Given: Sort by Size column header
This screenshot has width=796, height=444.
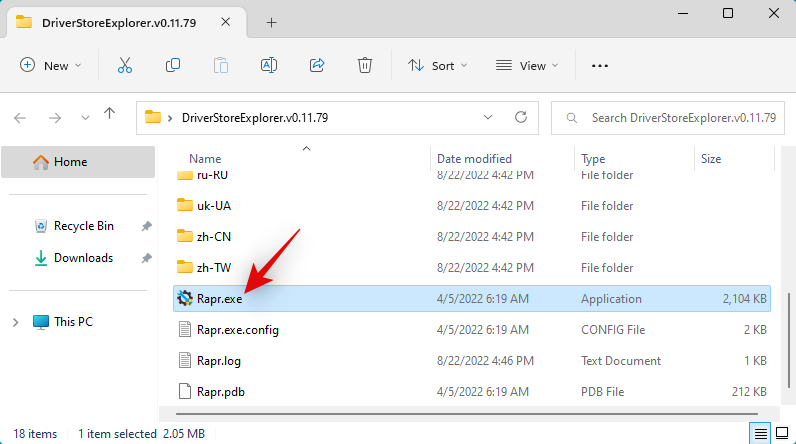Looking at the screenshot, I should coord(711,159).
